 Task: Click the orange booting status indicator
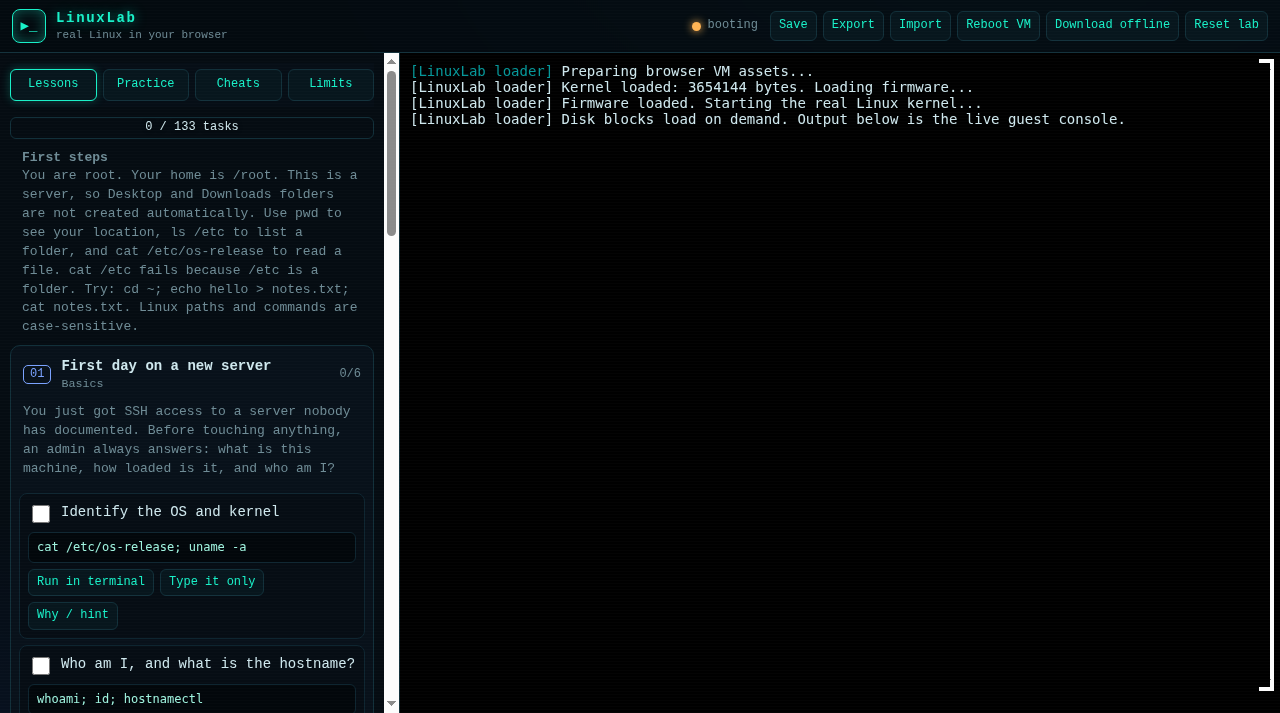[x=696, y=26]
